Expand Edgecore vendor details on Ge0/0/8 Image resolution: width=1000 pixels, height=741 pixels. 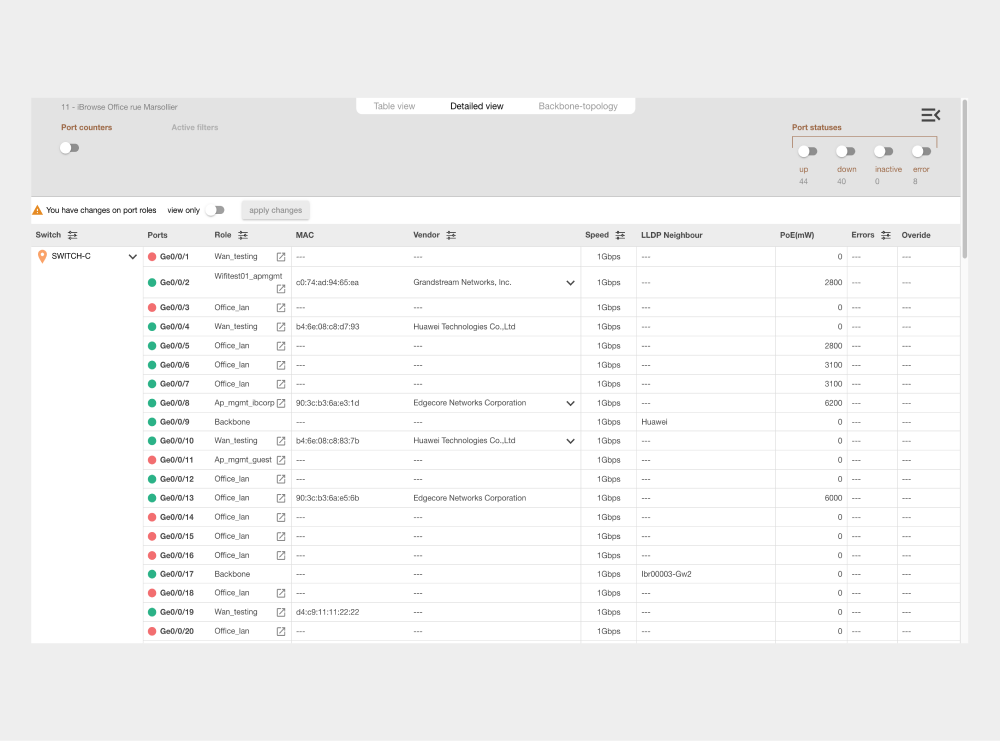(570, 403)
